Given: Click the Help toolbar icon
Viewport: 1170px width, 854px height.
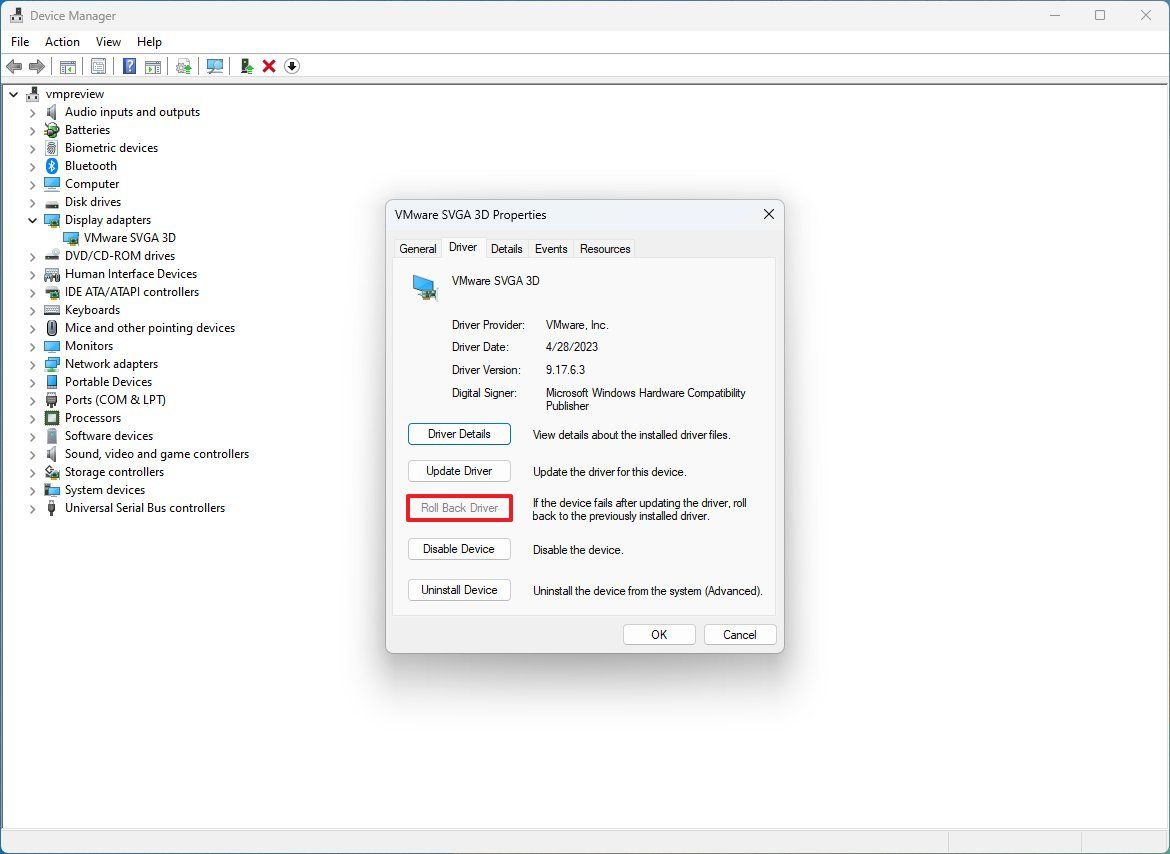Looking at the screenshot, I should tap(129, 66).
